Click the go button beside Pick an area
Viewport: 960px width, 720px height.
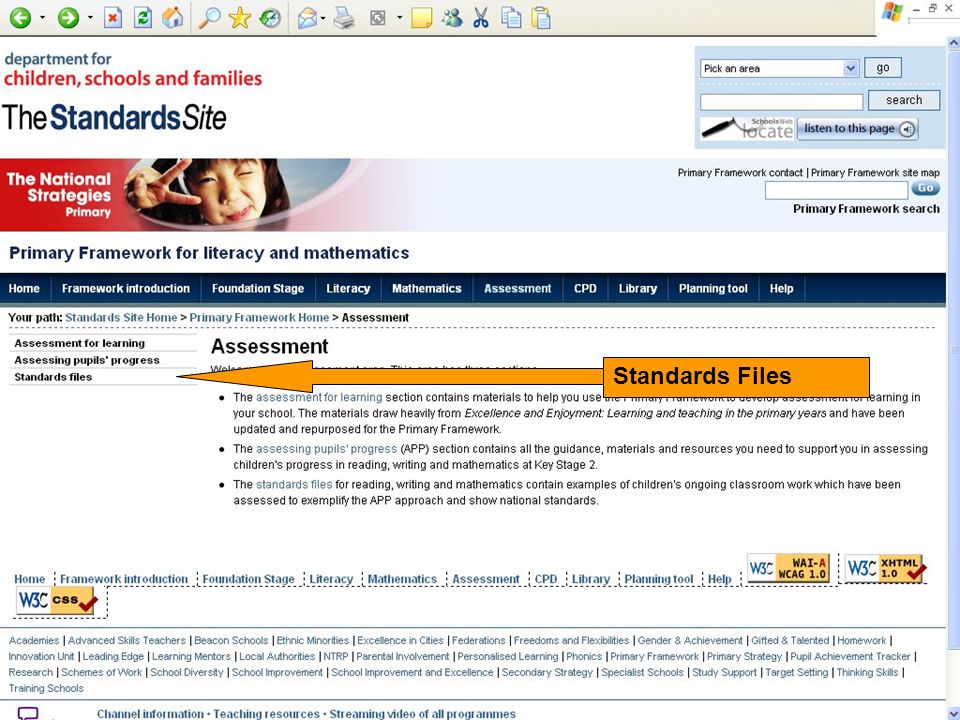[x=882, y=67]
